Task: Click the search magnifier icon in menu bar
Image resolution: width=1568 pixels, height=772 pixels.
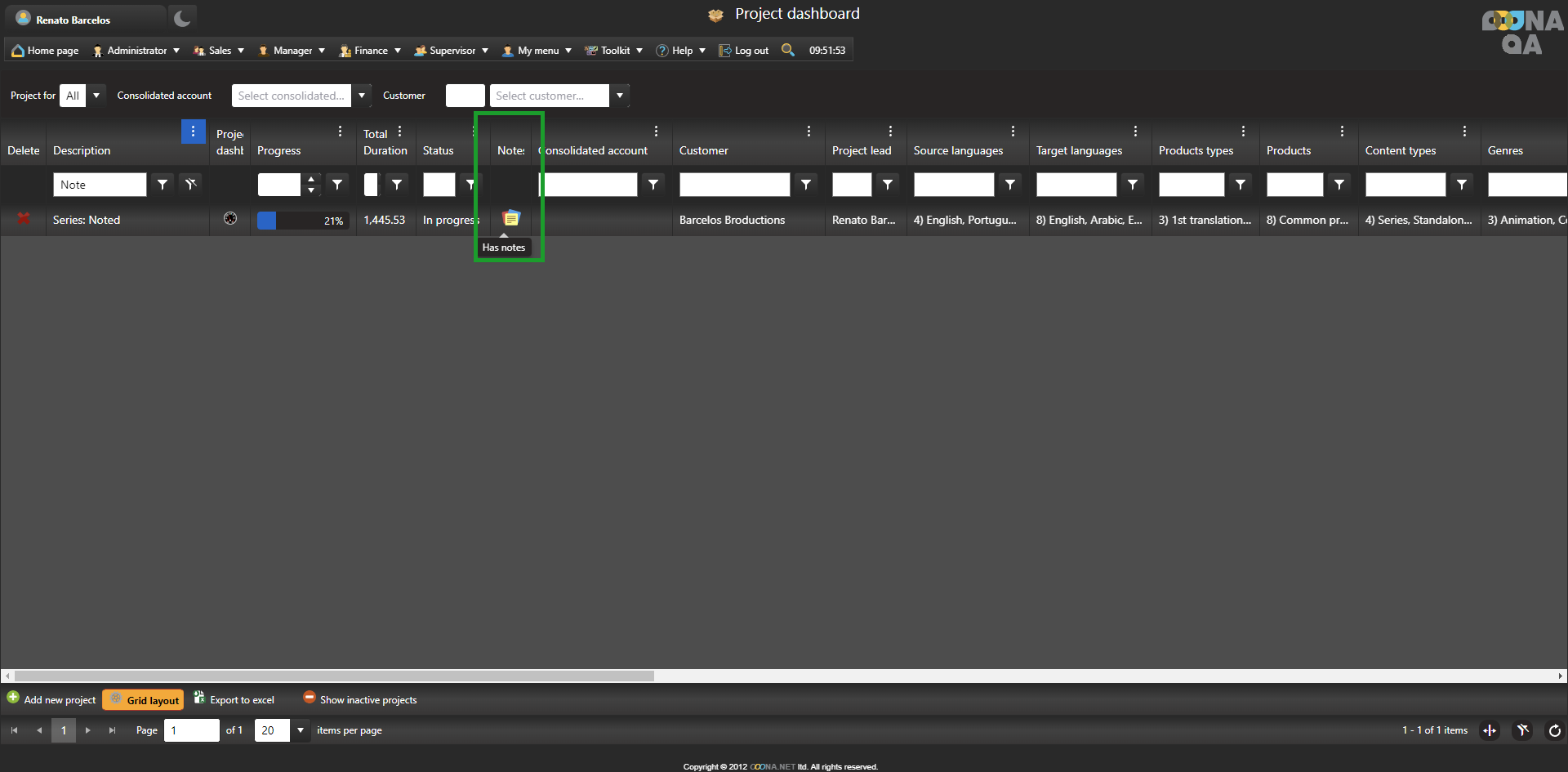Action: tap(787, 50)
